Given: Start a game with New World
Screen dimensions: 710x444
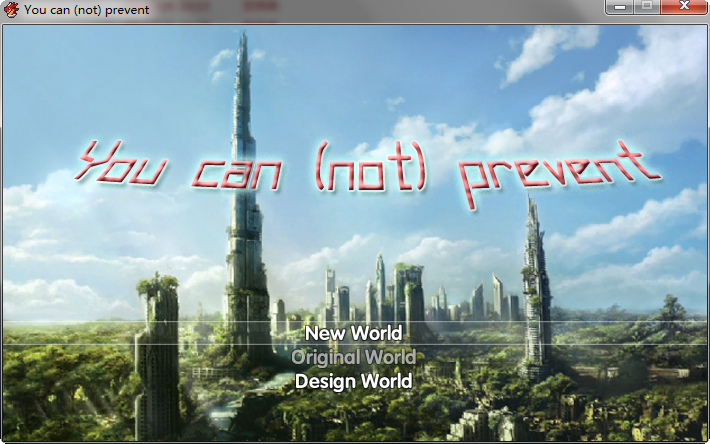Looking at the screenshot, I should click(354, 333).
